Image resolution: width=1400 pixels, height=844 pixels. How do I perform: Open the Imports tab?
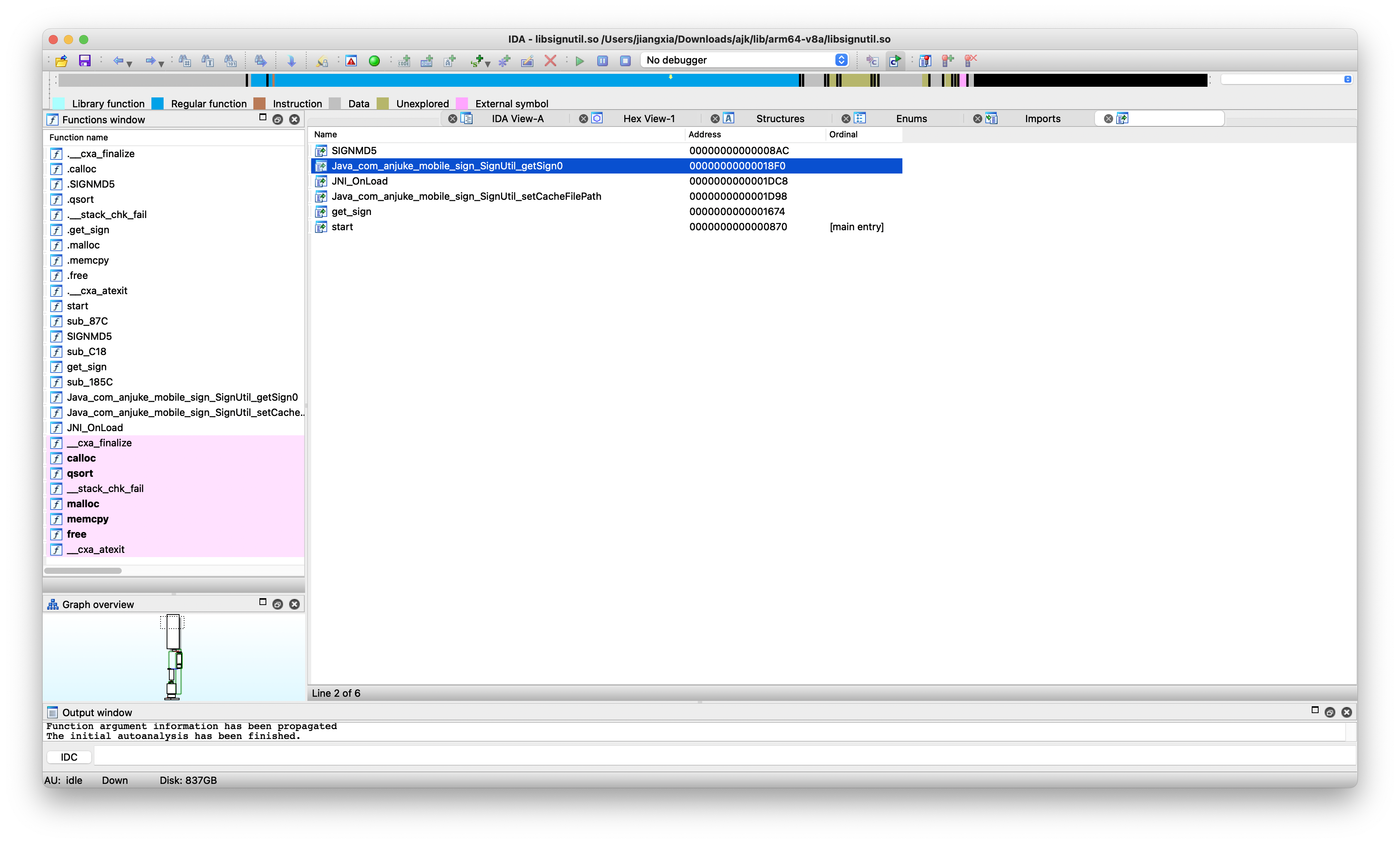click(1043, 119)
